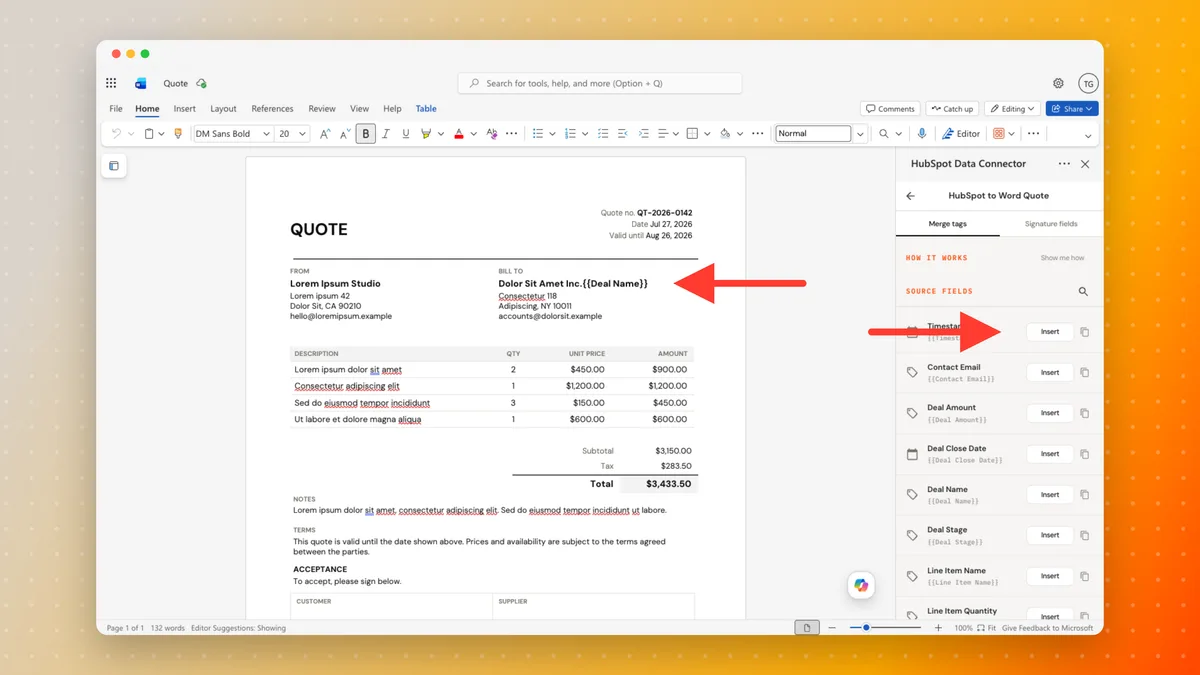This screenshot has height=675, width=1200.
Task: Select the format painter brush
Action: click(178, 133)
